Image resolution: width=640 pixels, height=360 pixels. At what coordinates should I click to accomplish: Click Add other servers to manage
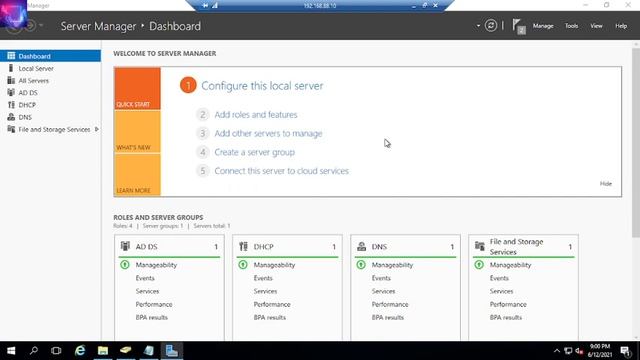pos(268,133)
